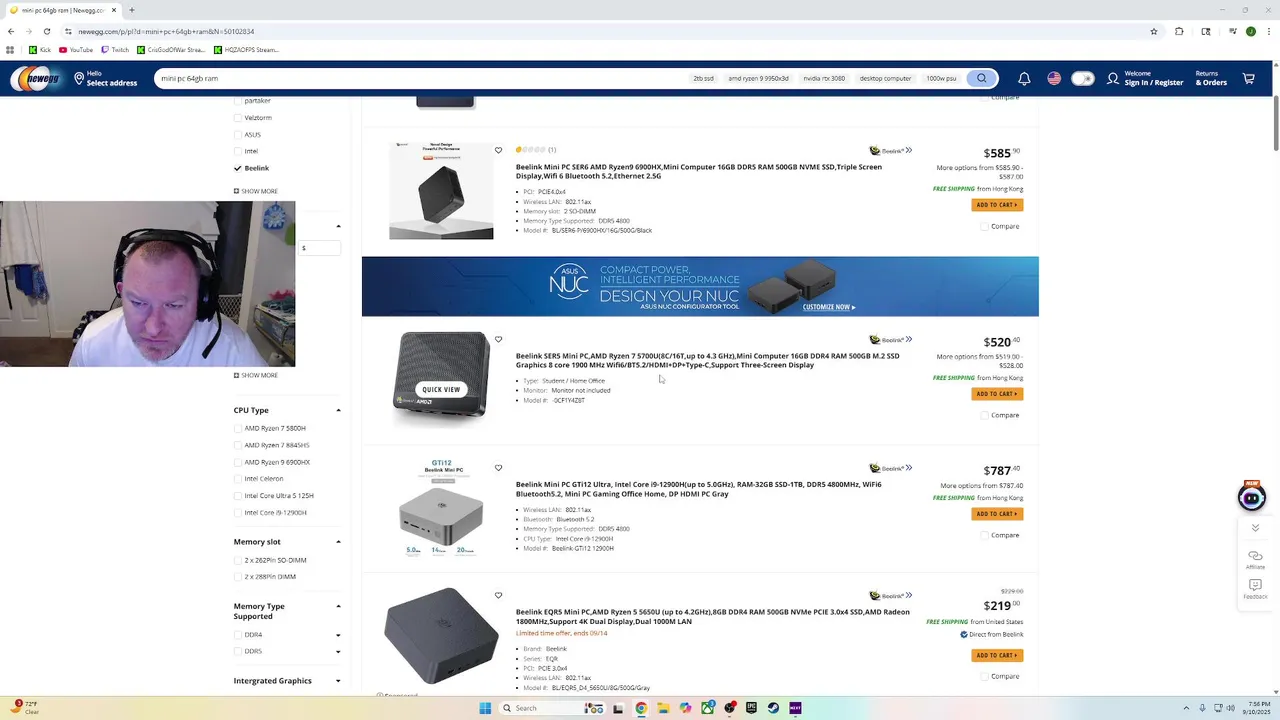This screenshot has width=1280, height=720.
Task: Open Sign In / Register link
Action: (1146, 78)
